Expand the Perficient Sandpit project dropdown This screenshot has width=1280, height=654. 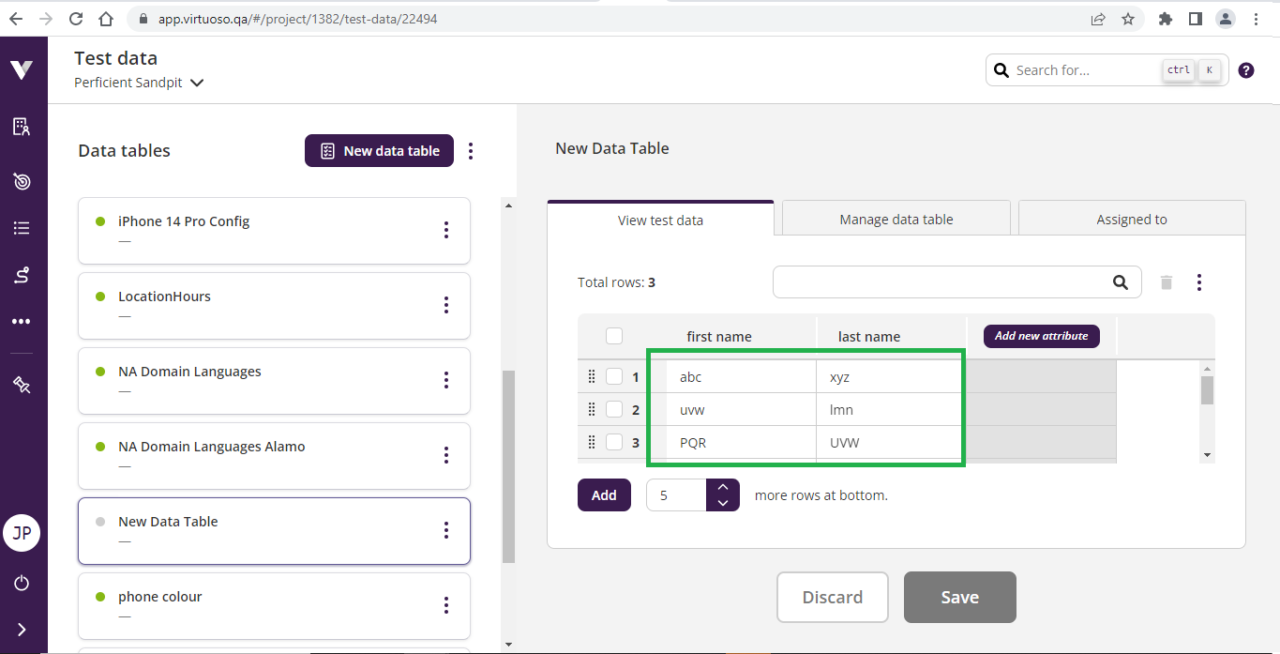click(x=196, y=83)
